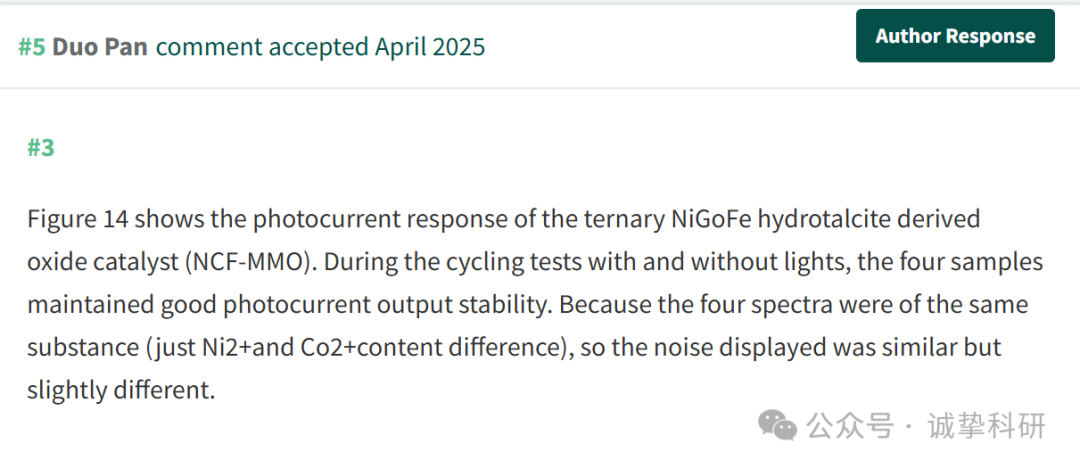Click the #5 comment number link
Image resolution: width=1080 pixels, height=468 pixels.
[x=32, y=47]
